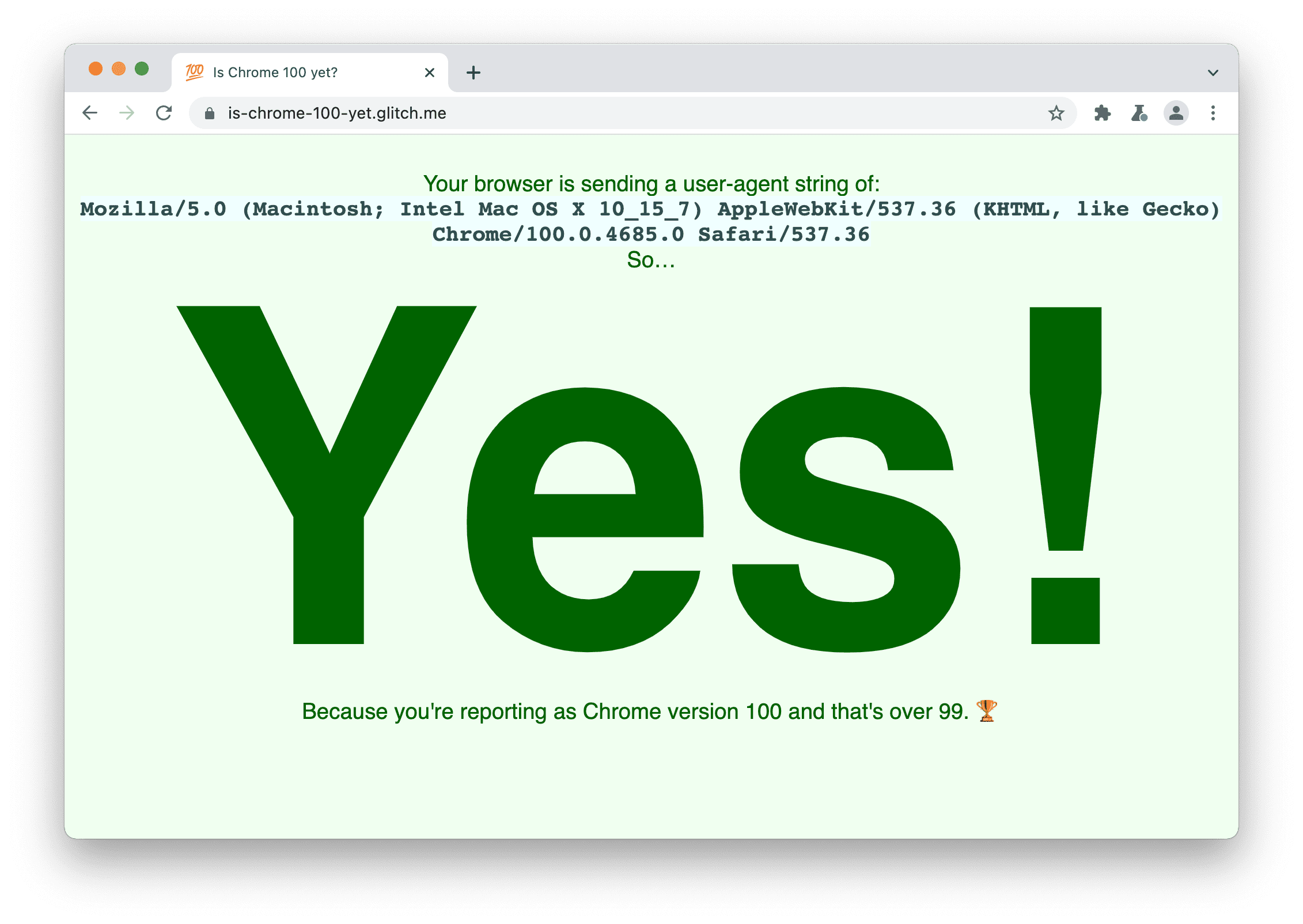The width and height of the screenshot is (1303, 924).
Task: Click the extensions puzzle icon
Action: point(1100,112)
